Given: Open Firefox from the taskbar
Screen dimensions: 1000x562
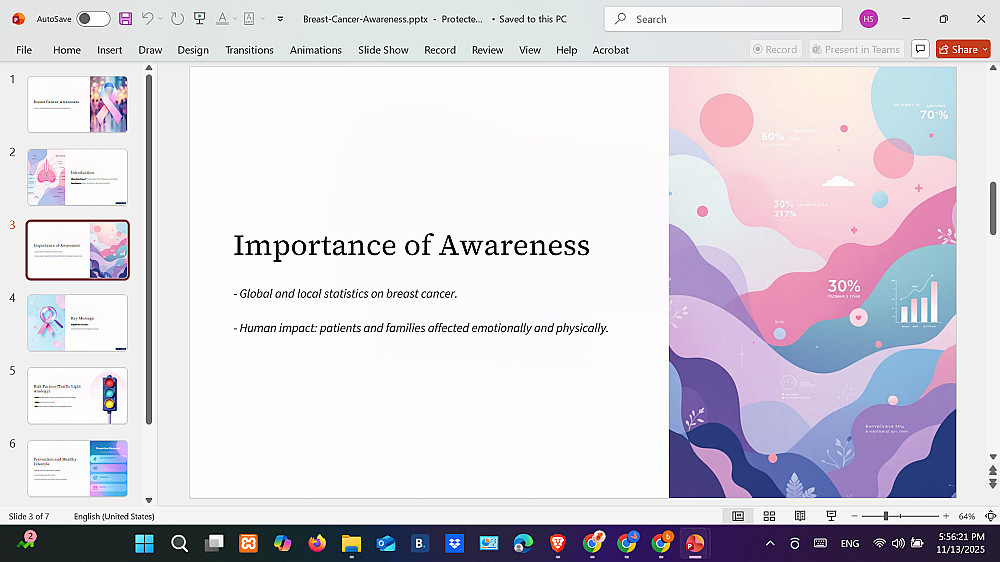Looking at the screenshot, I should (317, 543).
